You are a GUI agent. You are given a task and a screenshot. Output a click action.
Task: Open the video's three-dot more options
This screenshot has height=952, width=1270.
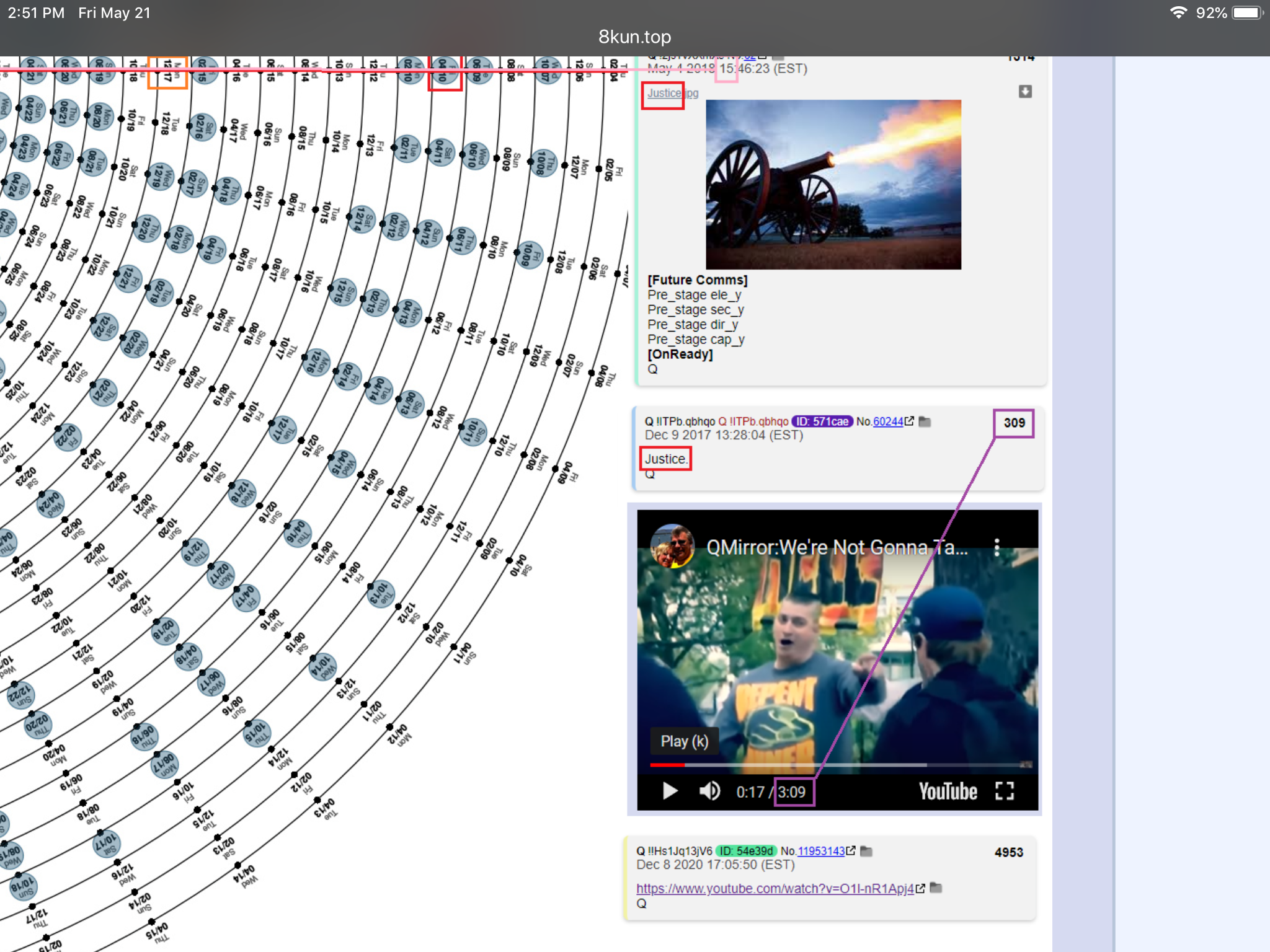[997, 547]
